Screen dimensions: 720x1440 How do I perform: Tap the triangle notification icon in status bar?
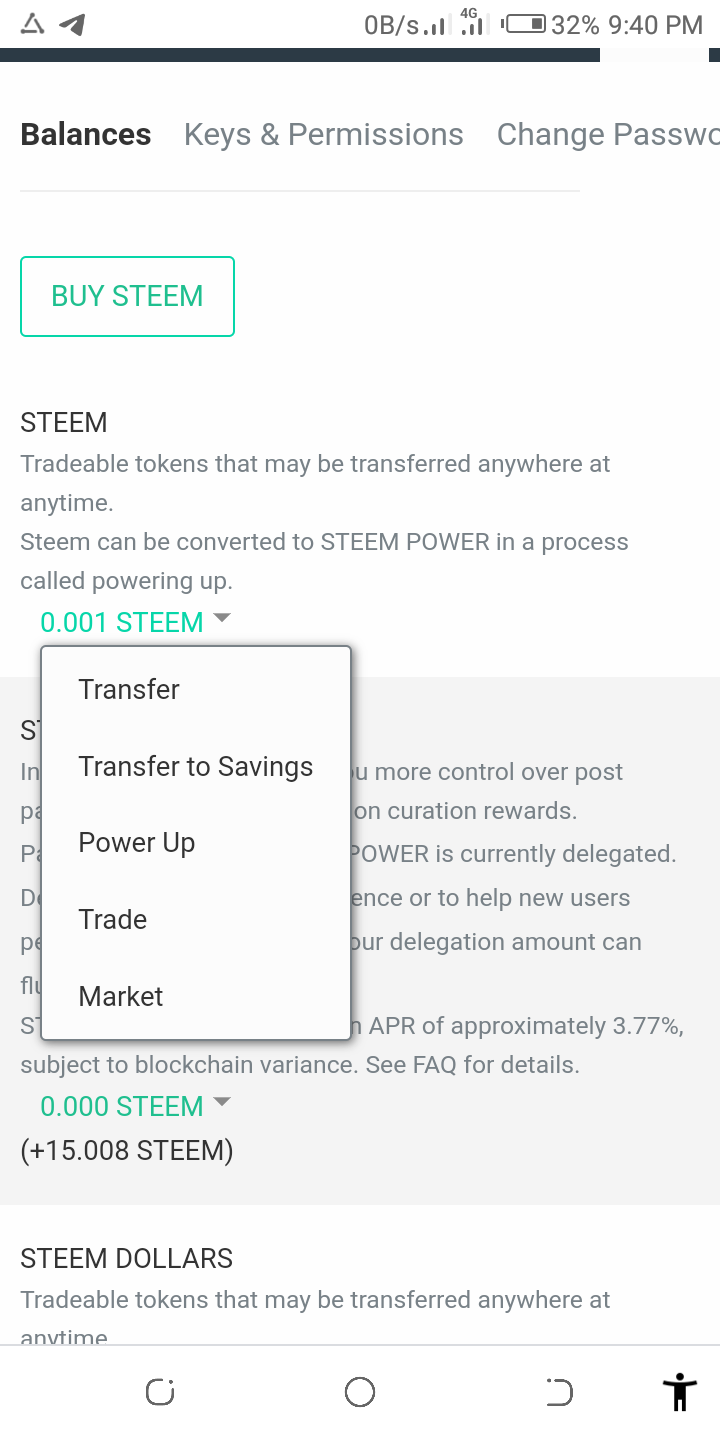33,25
